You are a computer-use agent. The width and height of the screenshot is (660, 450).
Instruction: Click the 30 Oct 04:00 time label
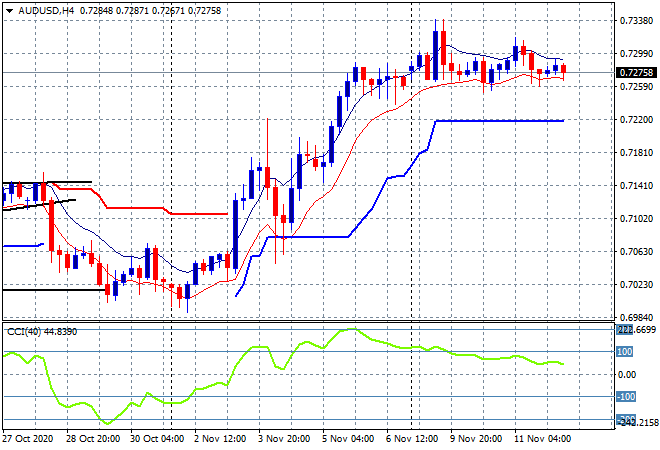click(157, 439)
